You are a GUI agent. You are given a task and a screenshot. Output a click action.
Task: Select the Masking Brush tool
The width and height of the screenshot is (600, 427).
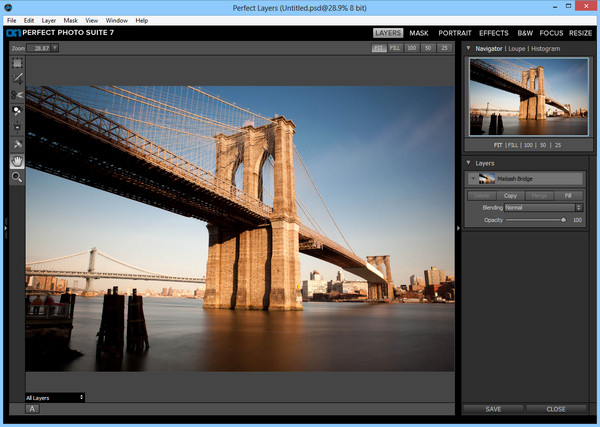(x=17, y=111)
